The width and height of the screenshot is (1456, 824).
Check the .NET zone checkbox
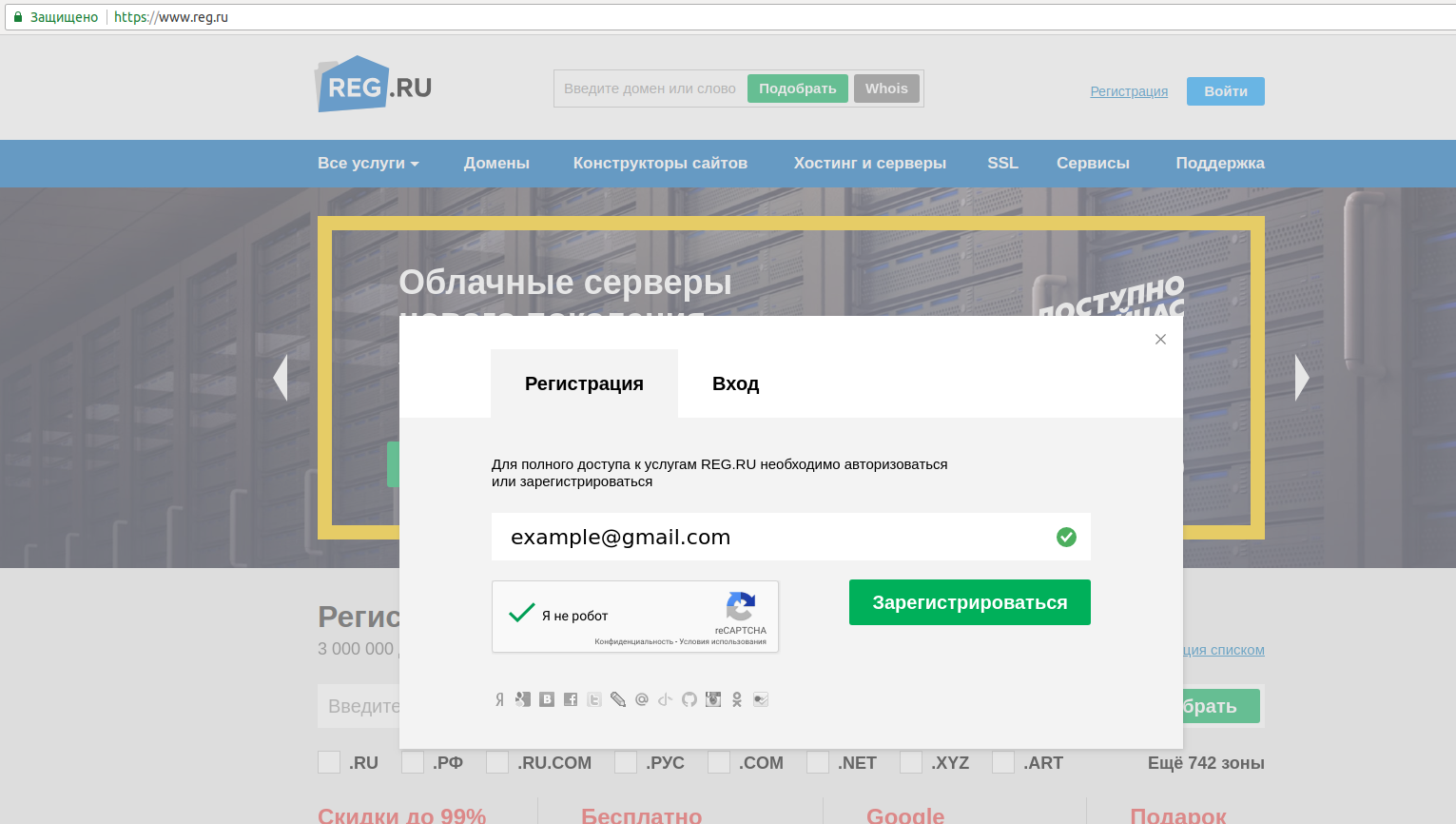click(x=818, y=762)
